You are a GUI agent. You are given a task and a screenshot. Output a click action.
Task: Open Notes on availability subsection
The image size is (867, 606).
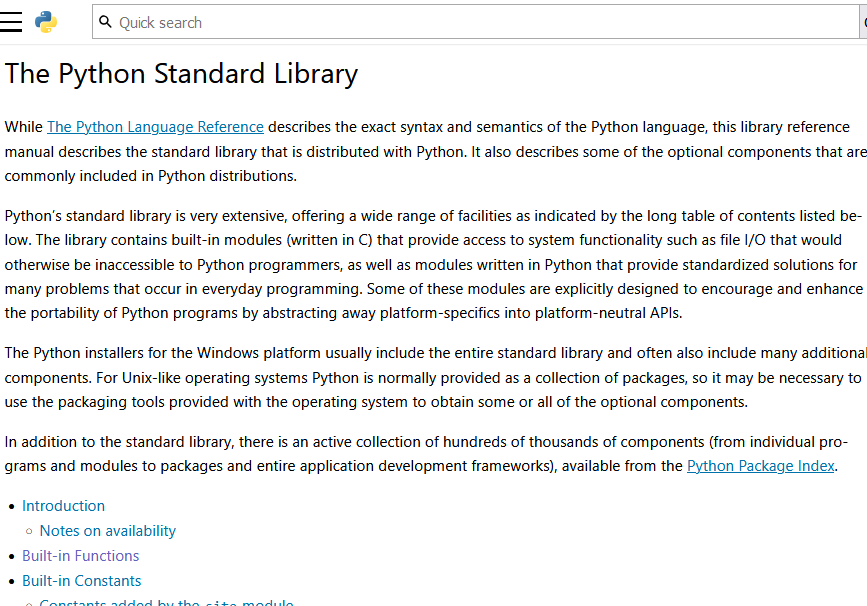tap(108, 531)
